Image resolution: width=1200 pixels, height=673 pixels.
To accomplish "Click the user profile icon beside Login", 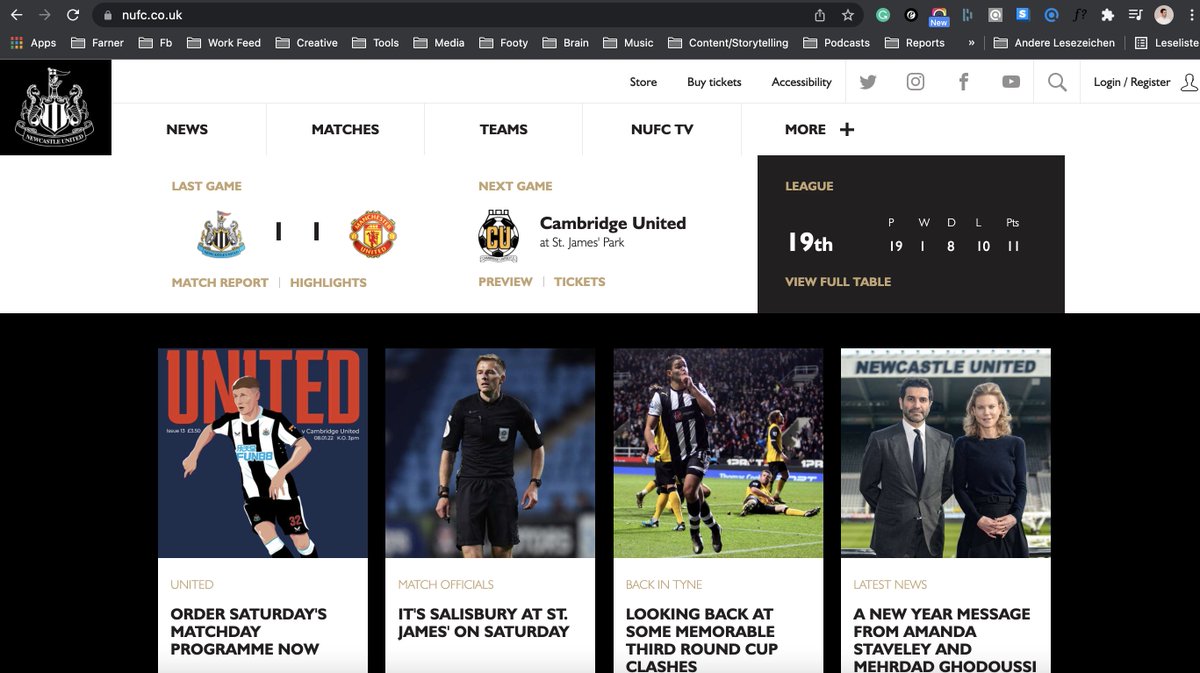I will coord(1189,82).
